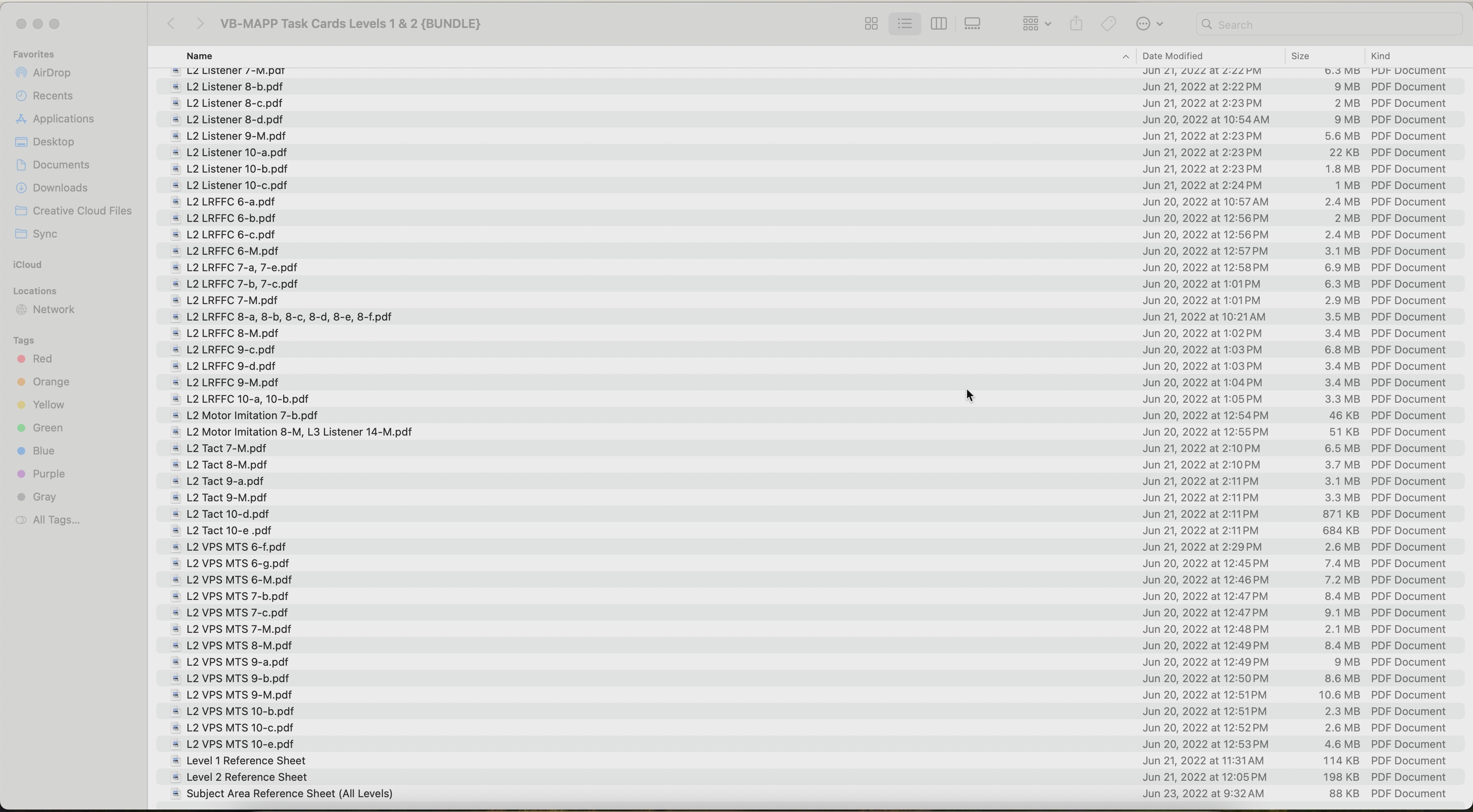This screenshot has width=1473, height=812.
Task: Open the Group By dropdown
Action: tap(1036, 24)
